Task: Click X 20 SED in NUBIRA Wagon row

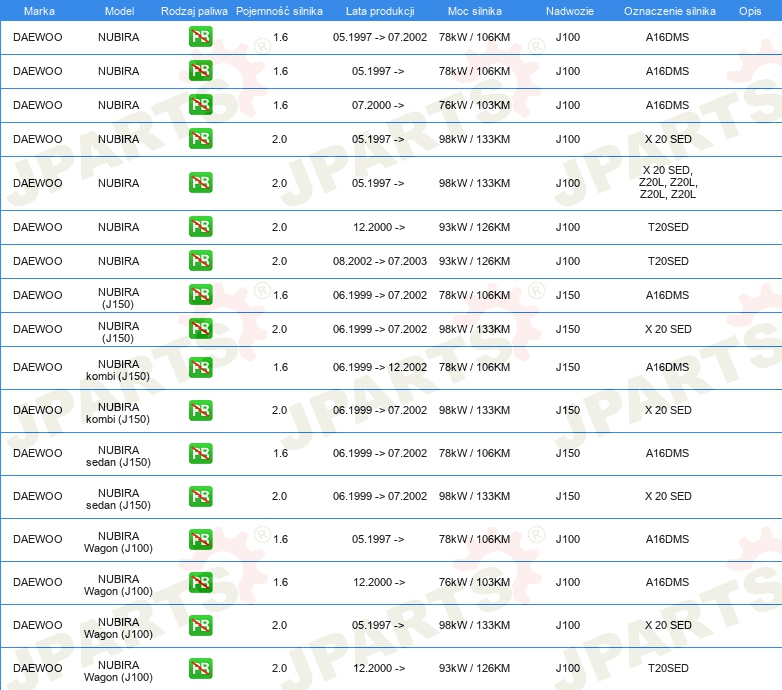Action: point(668,625)
